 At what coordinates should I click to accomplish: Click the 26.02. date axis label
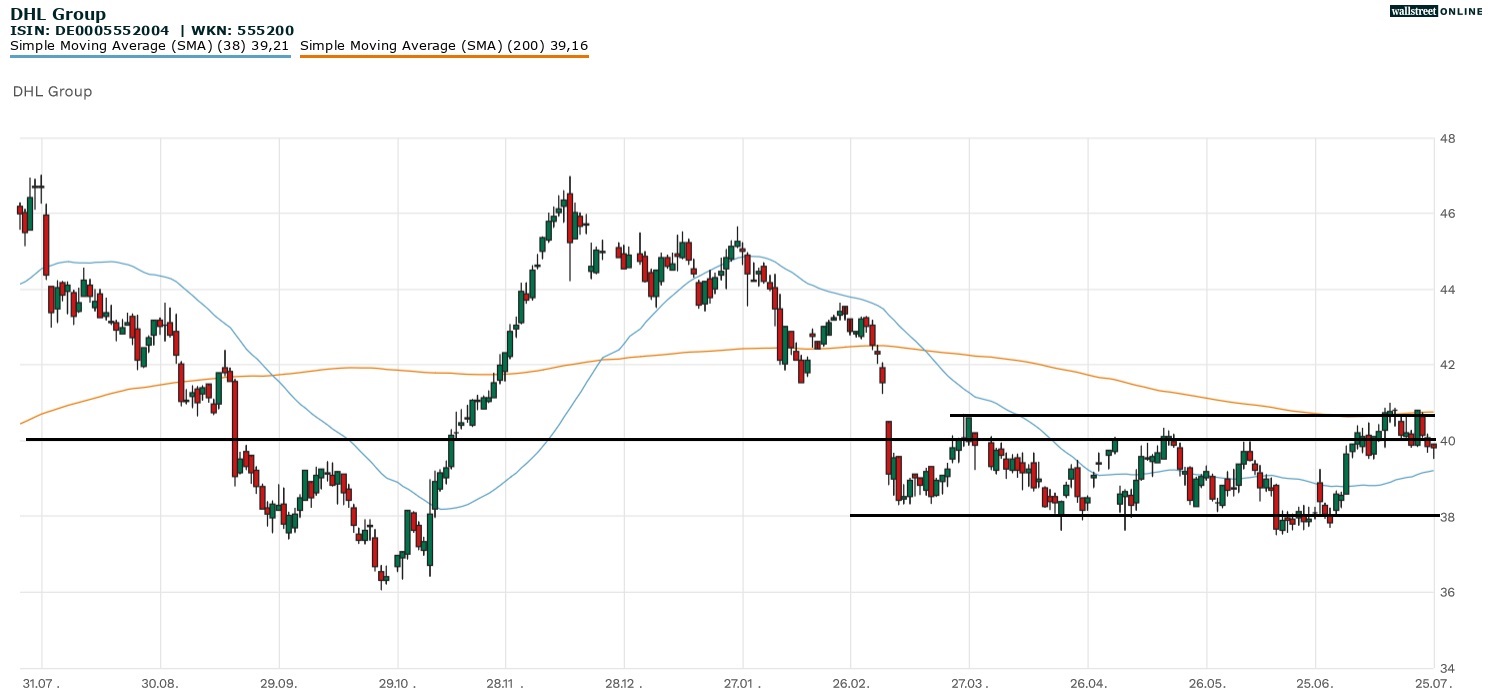(850, 682)
